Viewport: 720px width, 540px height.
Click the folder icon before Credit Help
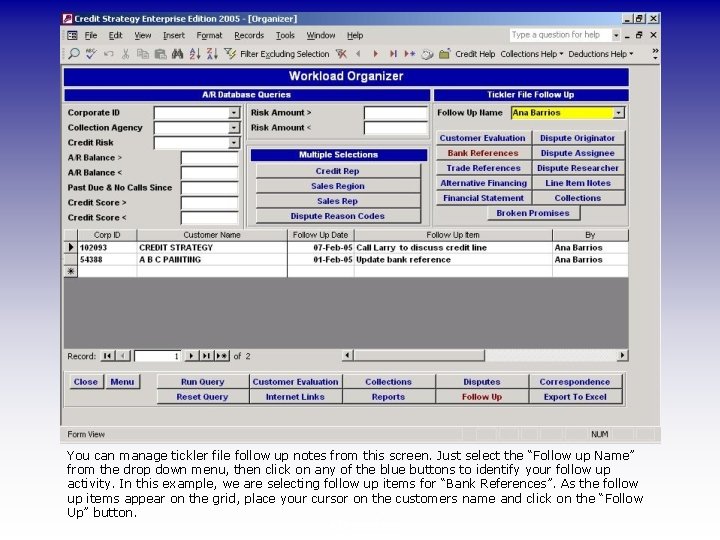(444, 54)
